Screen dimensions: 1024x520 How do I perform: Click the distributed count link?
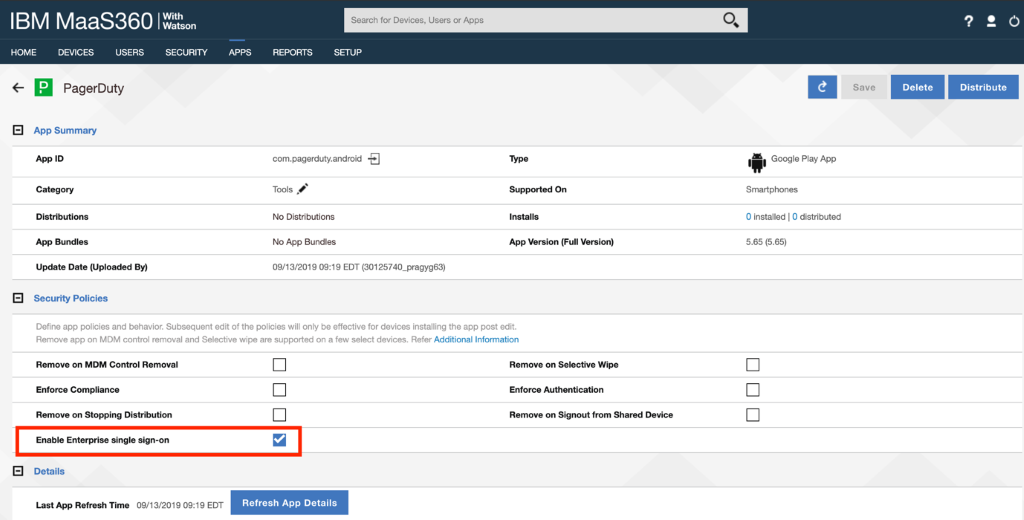(795, 217)
